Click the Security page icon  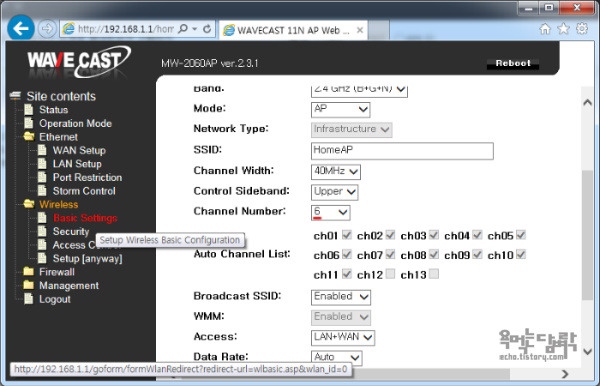point(42,231)
